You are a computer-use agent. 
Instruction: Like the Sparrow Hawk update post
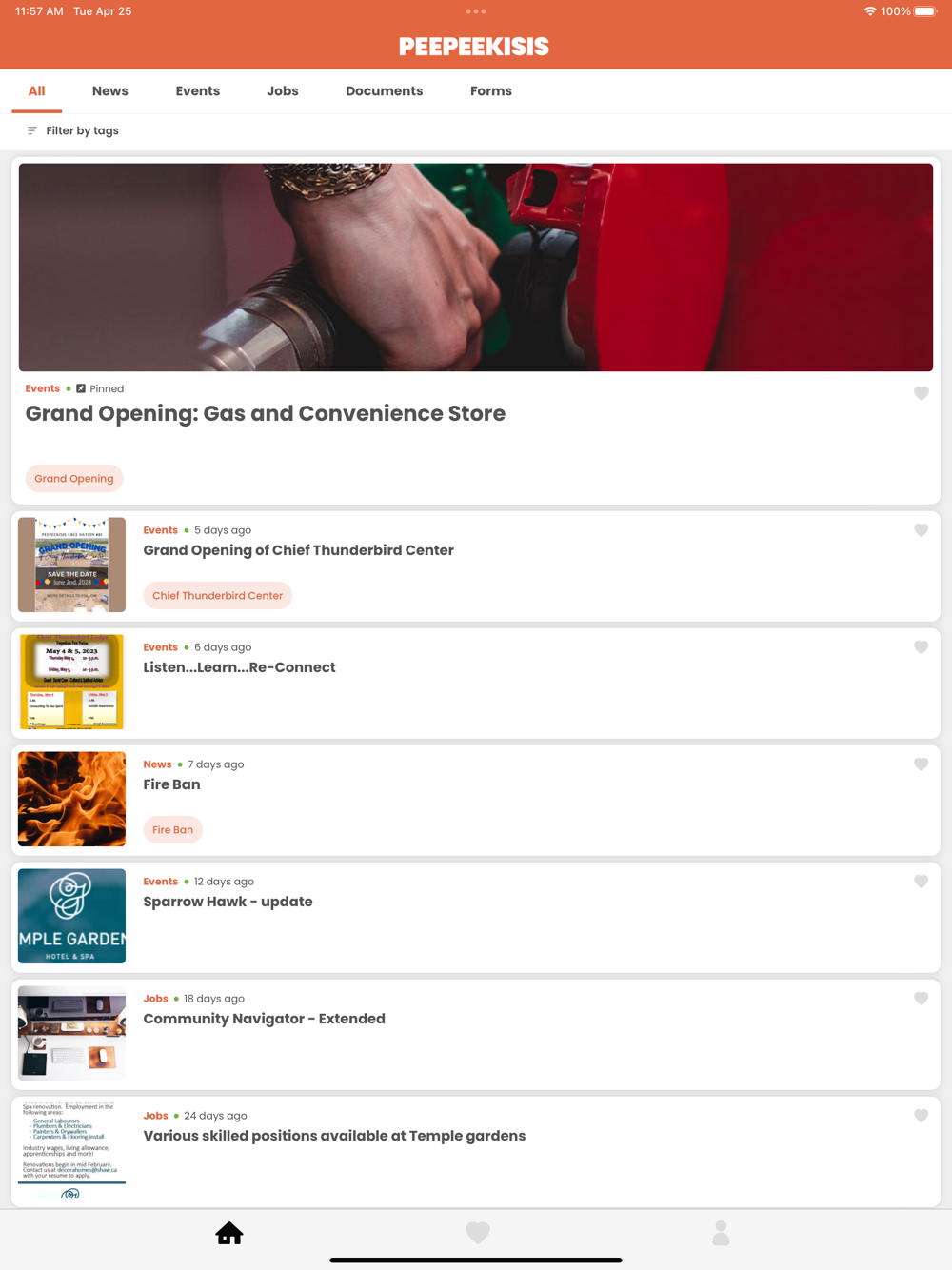click(922, 882)
